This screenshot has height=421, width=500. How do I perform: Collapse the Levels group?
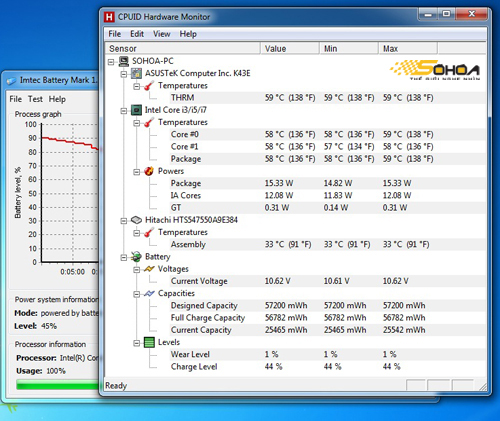click(137, 343)
